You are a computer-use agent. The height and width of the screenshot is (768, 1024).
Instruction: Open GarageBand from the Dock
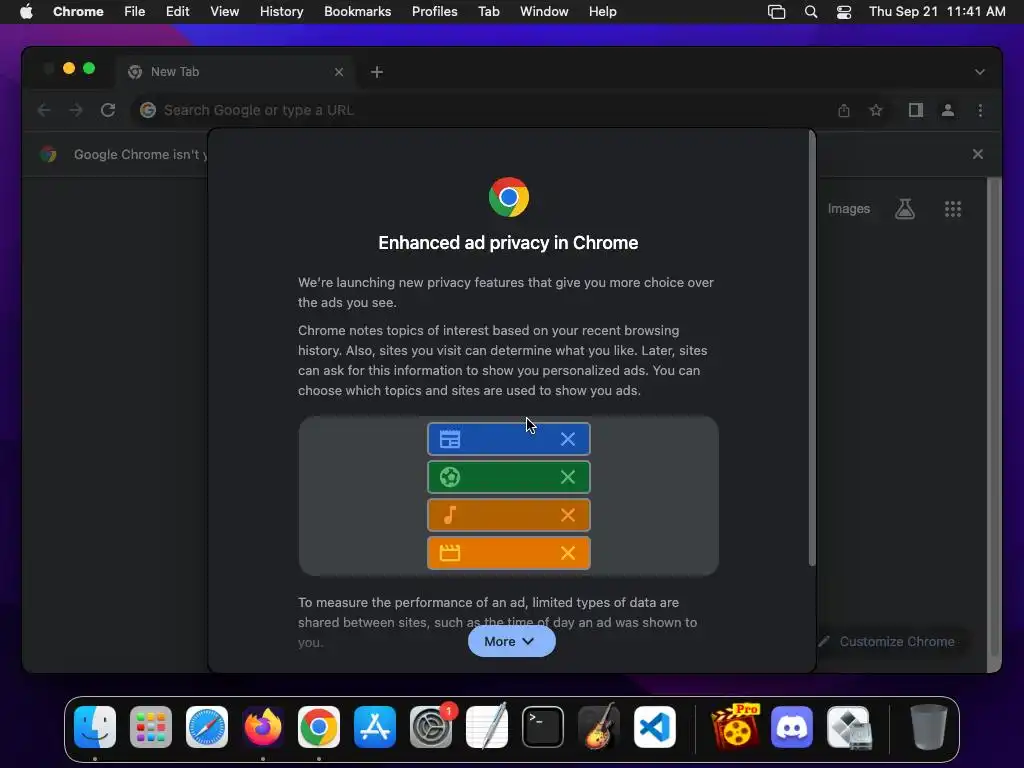[599, 727]
